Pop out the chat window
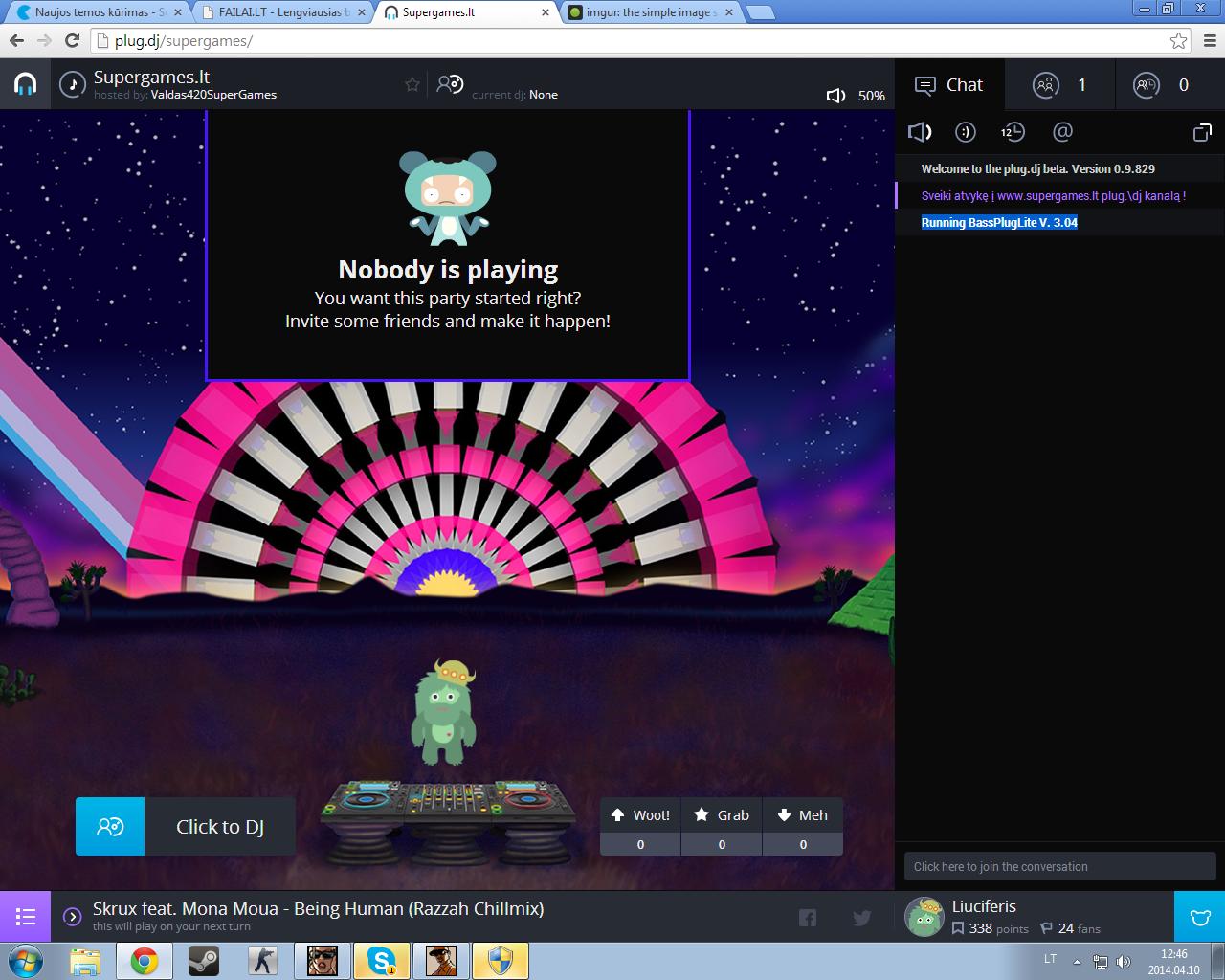The width and height of the screenshot is (1225, 980). coord(1202,132)
